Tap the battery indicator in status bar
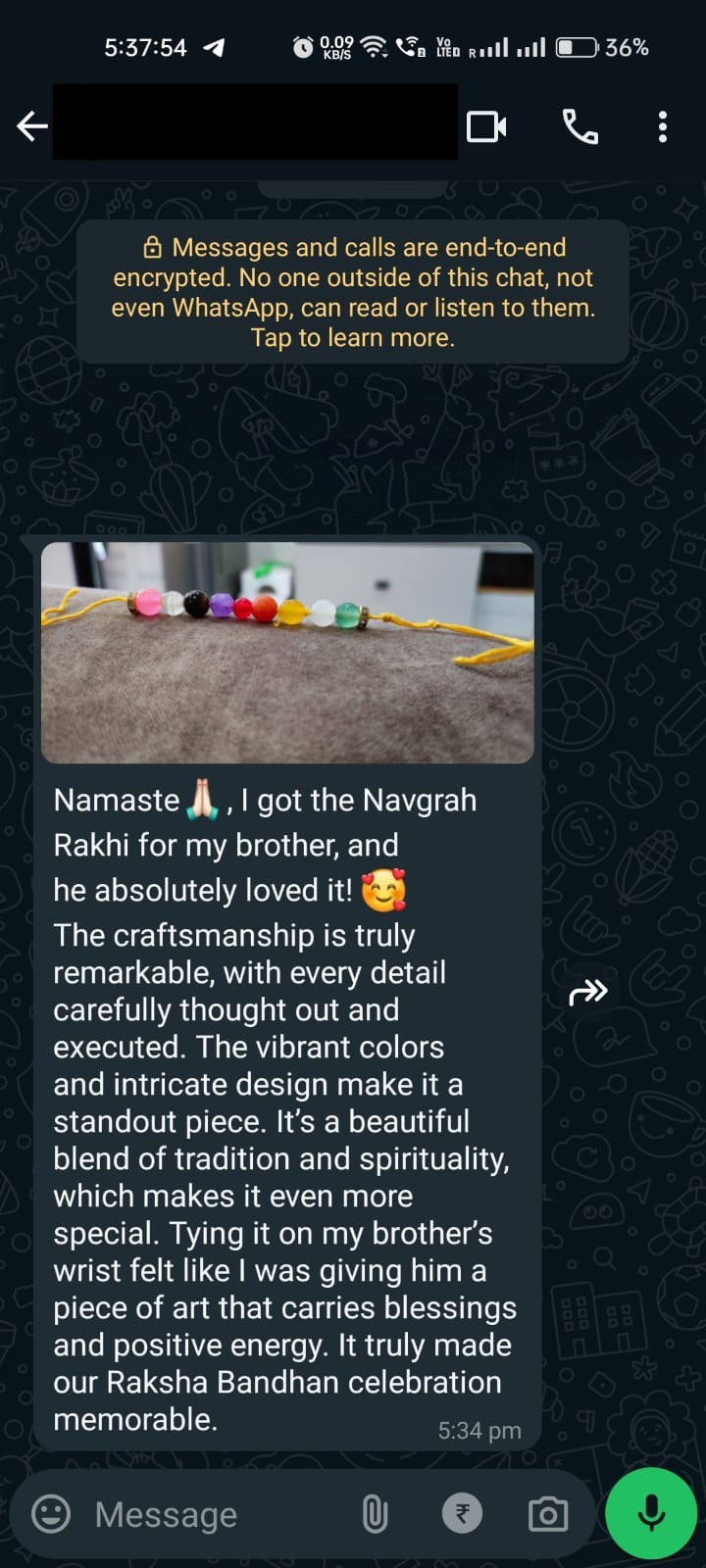Viewport: 706px width, 1568px height. click(577, 47)
